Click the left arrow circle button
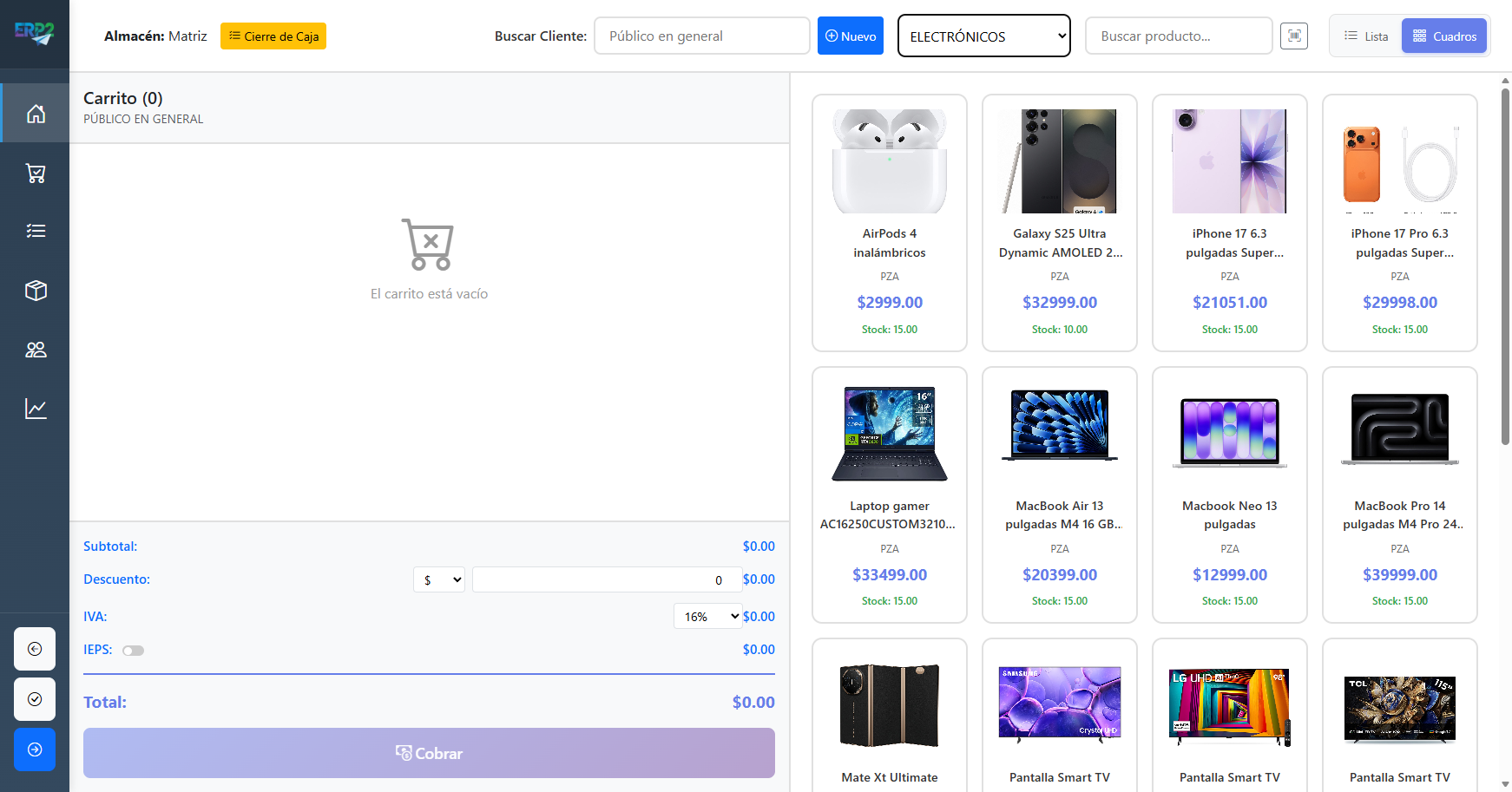1512x792 pixels. [x=35, y=649]
